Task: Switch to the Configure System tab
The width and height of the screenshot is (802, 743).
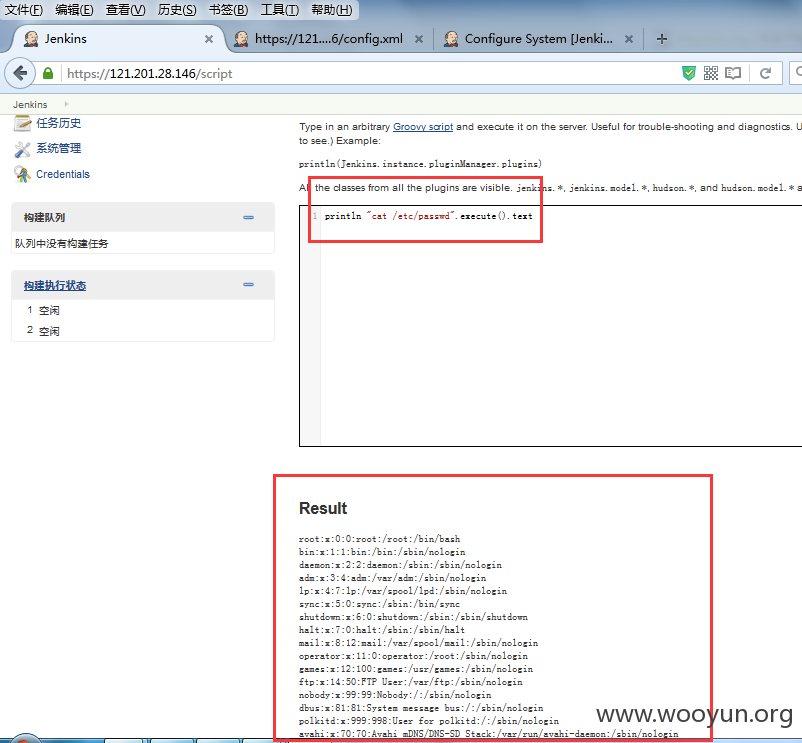Action: 539,39
